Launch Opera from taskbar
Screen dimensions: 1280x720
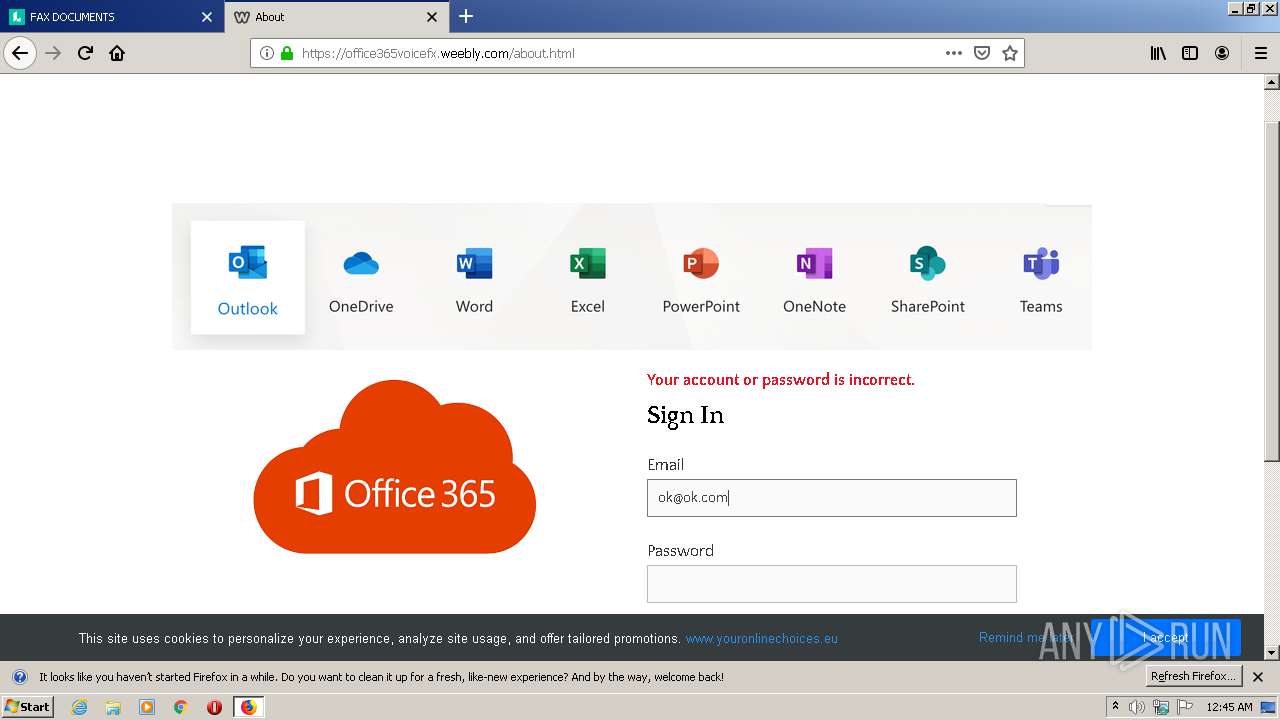pos(214,707)
